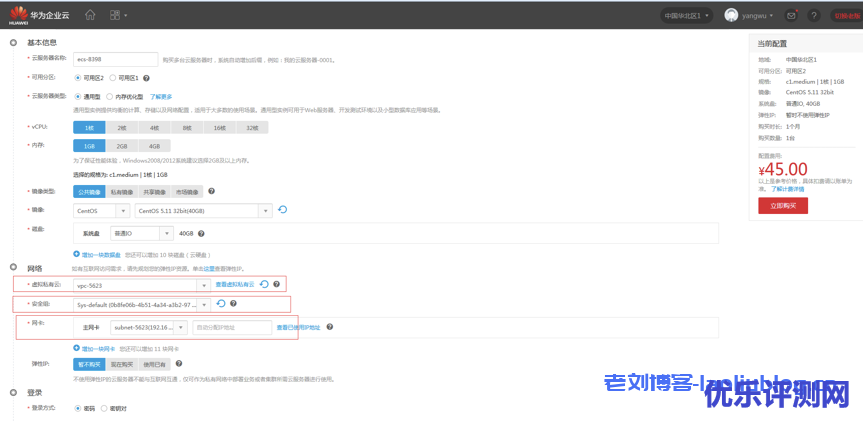
Task: Click the help question mark in header
Action: click(814, 15)
